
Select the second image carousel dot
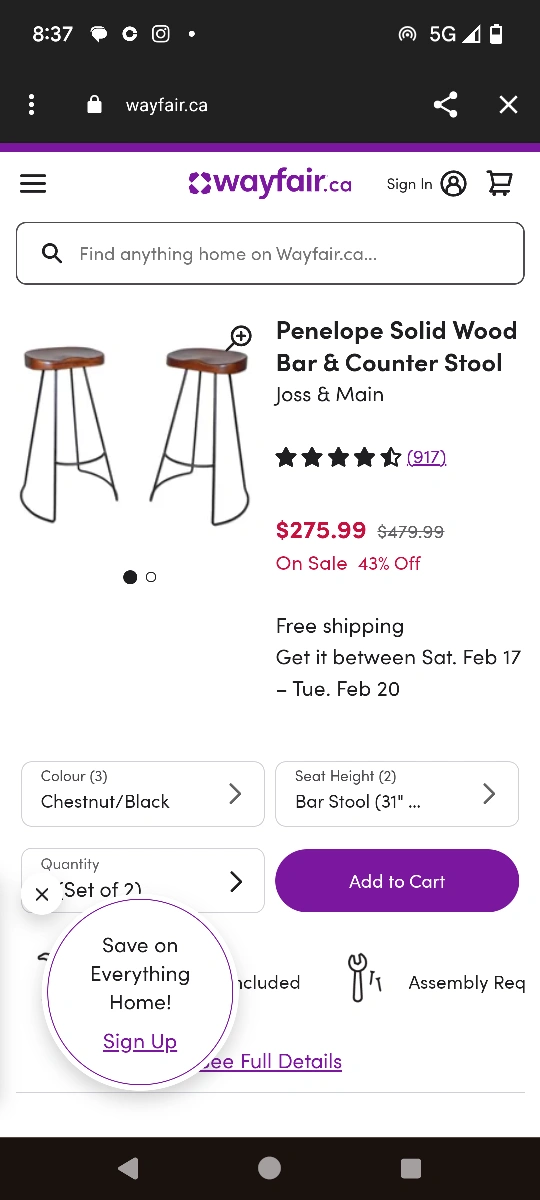pos(151,577)
